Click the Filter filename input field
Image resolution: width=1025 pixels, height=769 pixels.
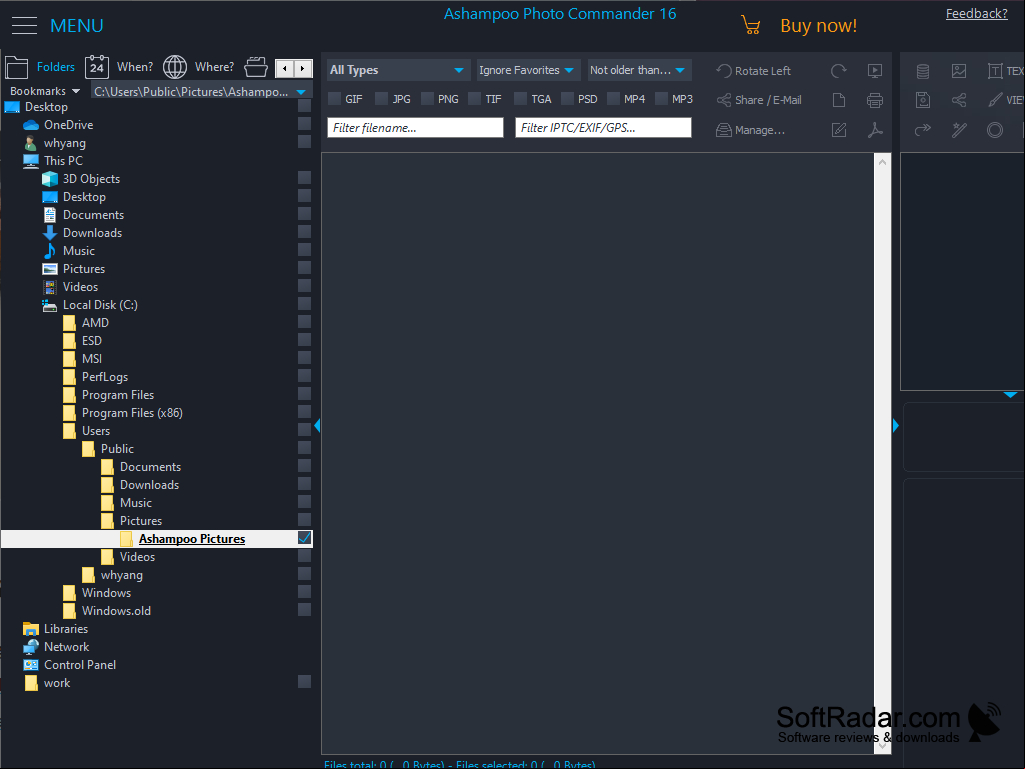coord(415,128)
